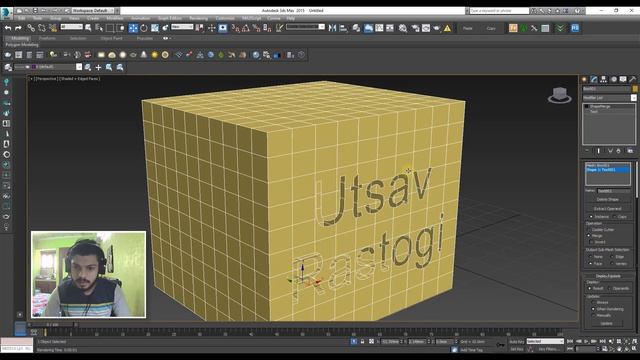Activate the Select and Move tool
This screenshot has width=640, height=360.
(133, 28)
